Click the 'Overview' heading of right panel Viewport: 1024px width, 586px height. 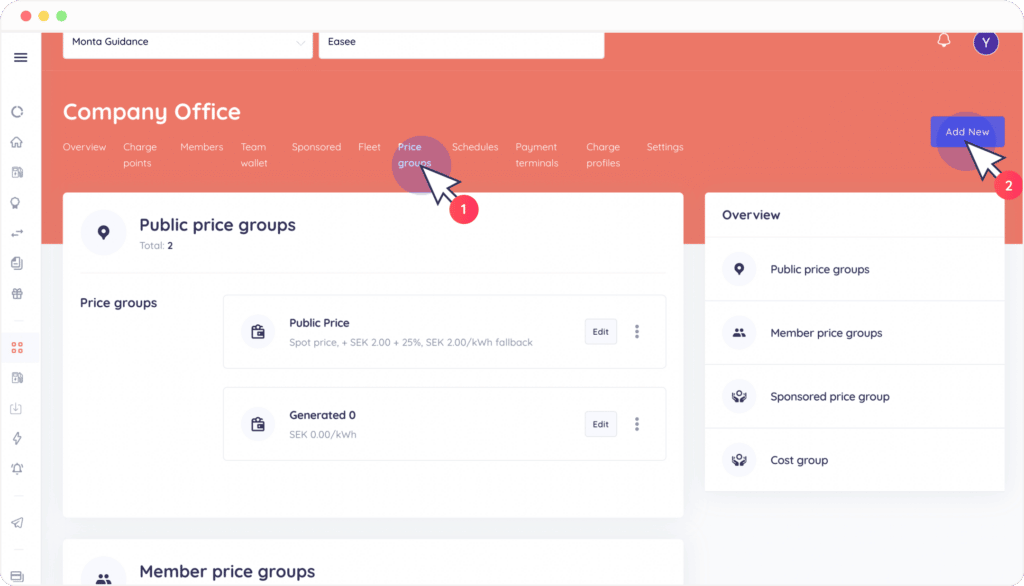(751, 215)
